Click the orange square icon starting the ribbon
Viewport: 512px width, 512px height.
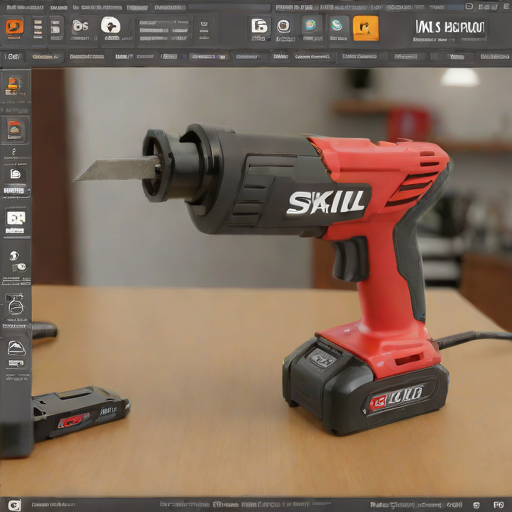pyautogui.click(x=14, y=27)
